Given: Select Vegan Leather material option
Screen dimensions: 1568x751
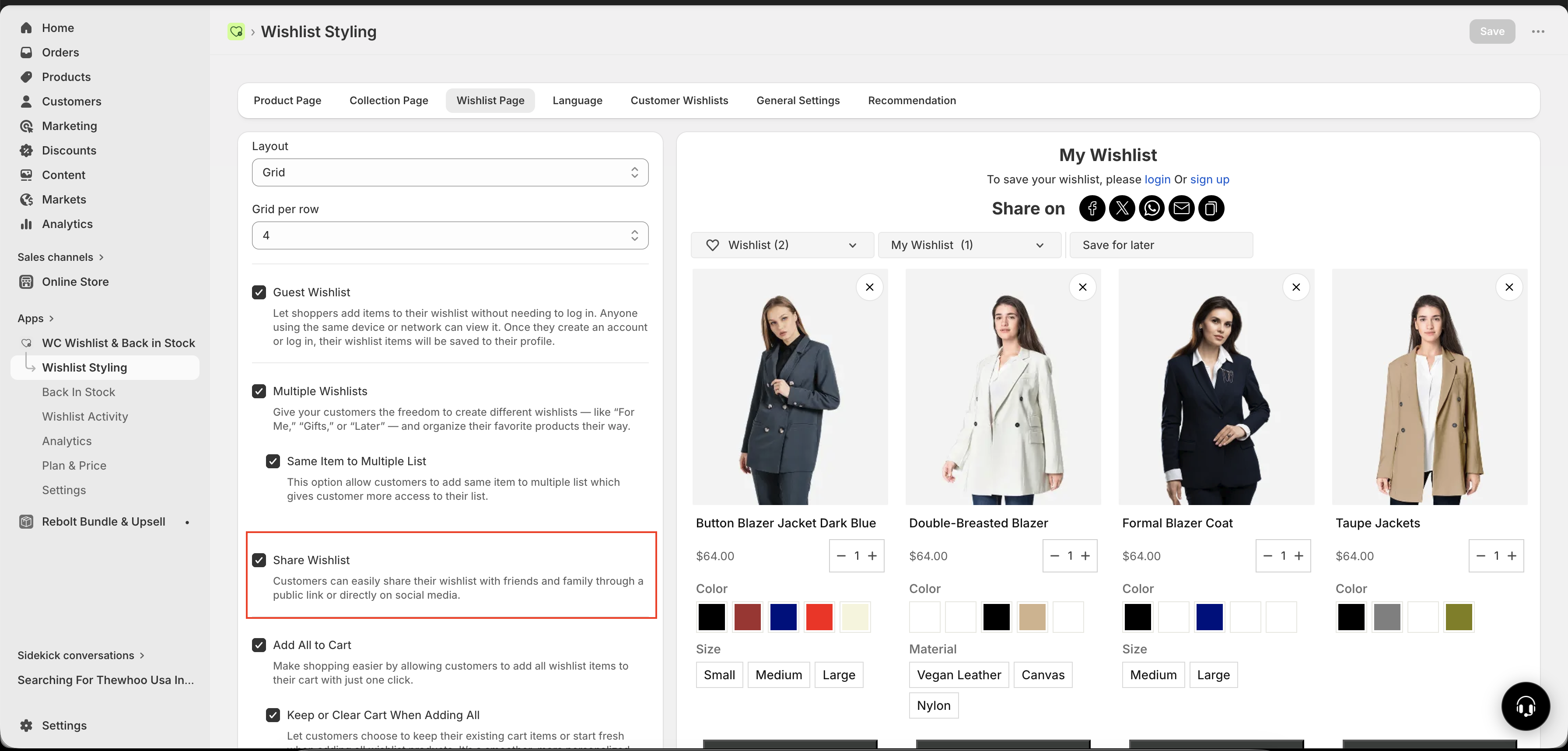Looking at the screenshot, I should point(959,675).
